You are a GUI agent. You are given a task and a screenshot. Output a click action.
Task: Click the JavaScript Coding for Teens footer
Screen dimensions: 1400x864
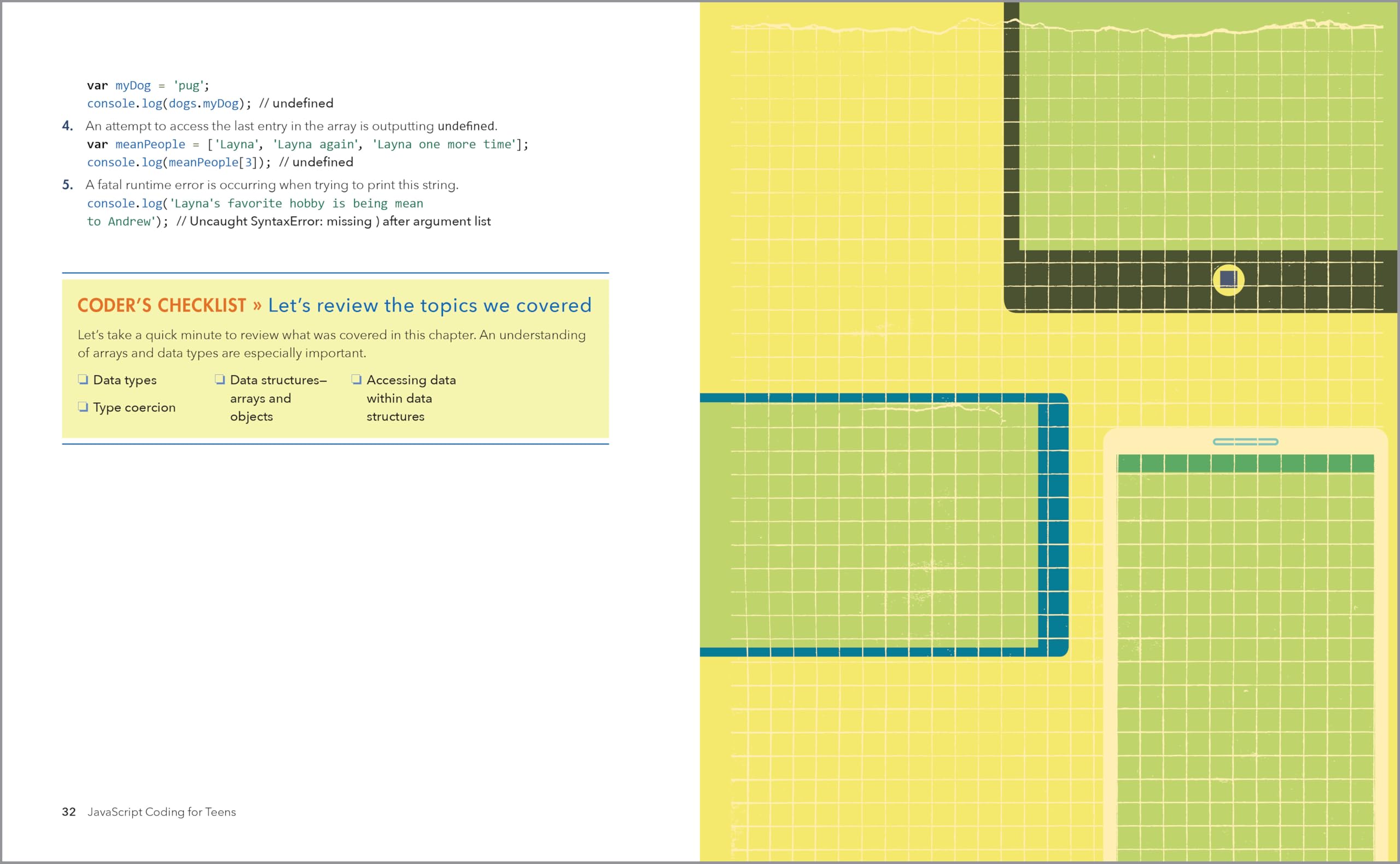[161, 812]
